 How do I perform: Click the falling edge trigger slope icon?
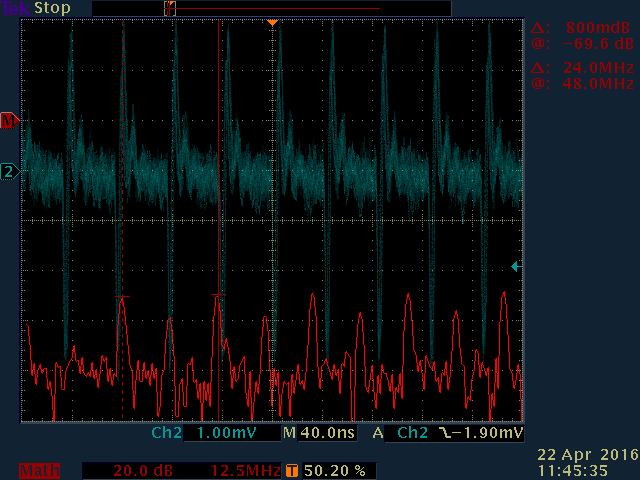pos(445,433)
